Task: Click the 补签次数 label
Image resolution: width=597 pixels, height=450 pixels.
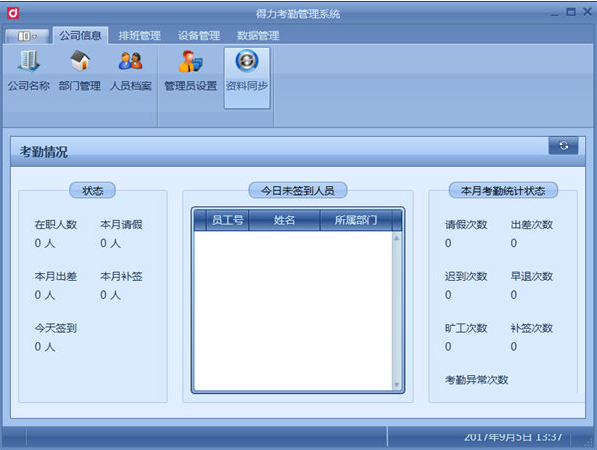Action: 532,328
